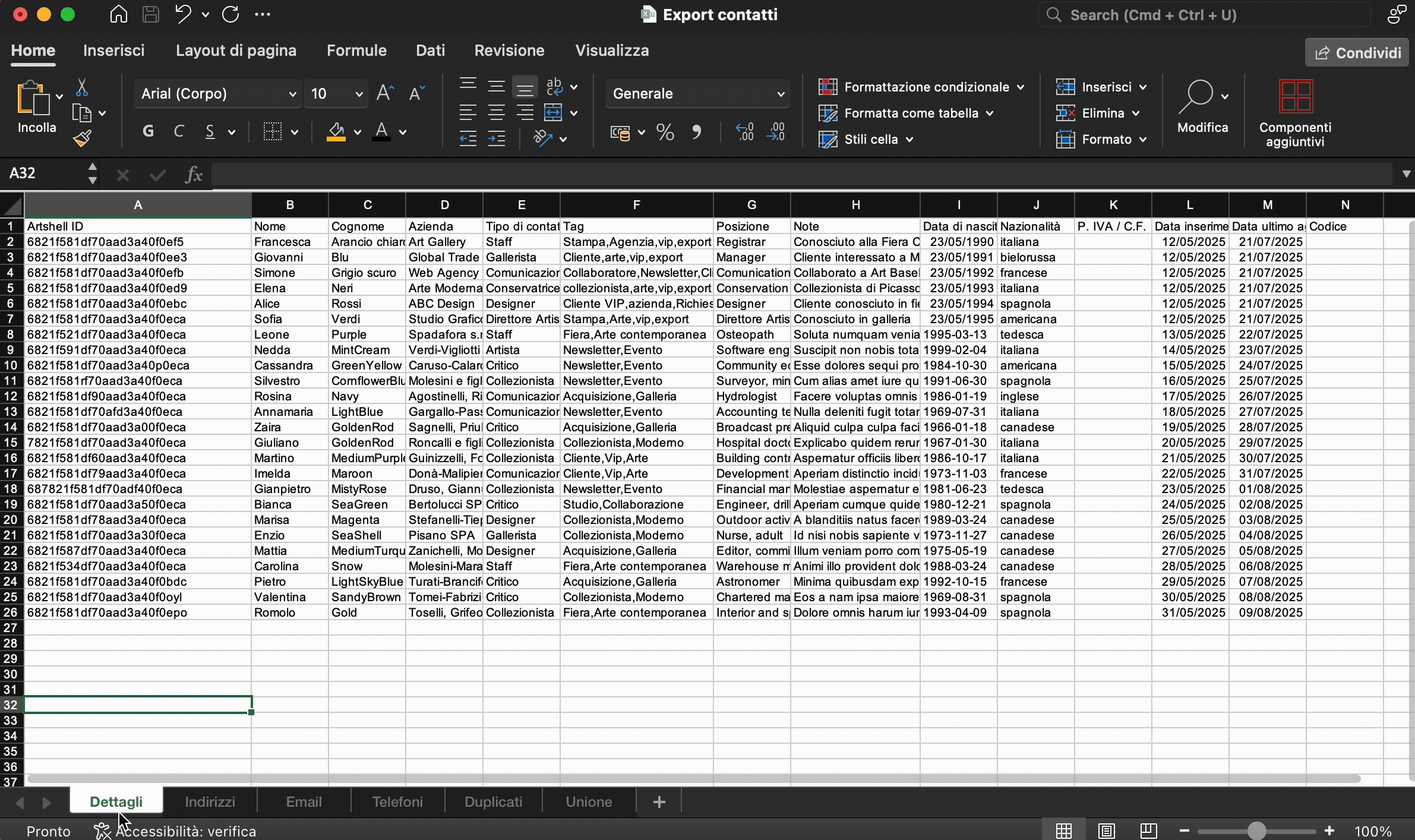The height and width of the screenshot is (840, 1415).
Task: Toggle italic C formatting
Action: pyautogui.click(x=179, y=131)
